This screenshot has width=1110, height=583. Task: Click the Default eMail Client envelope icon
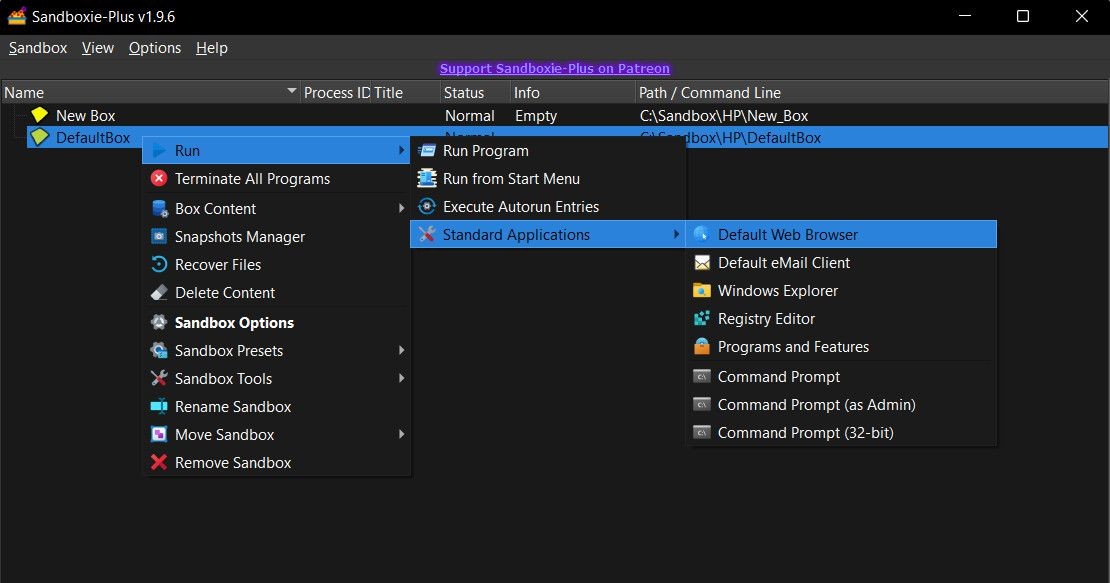[702, 262]
